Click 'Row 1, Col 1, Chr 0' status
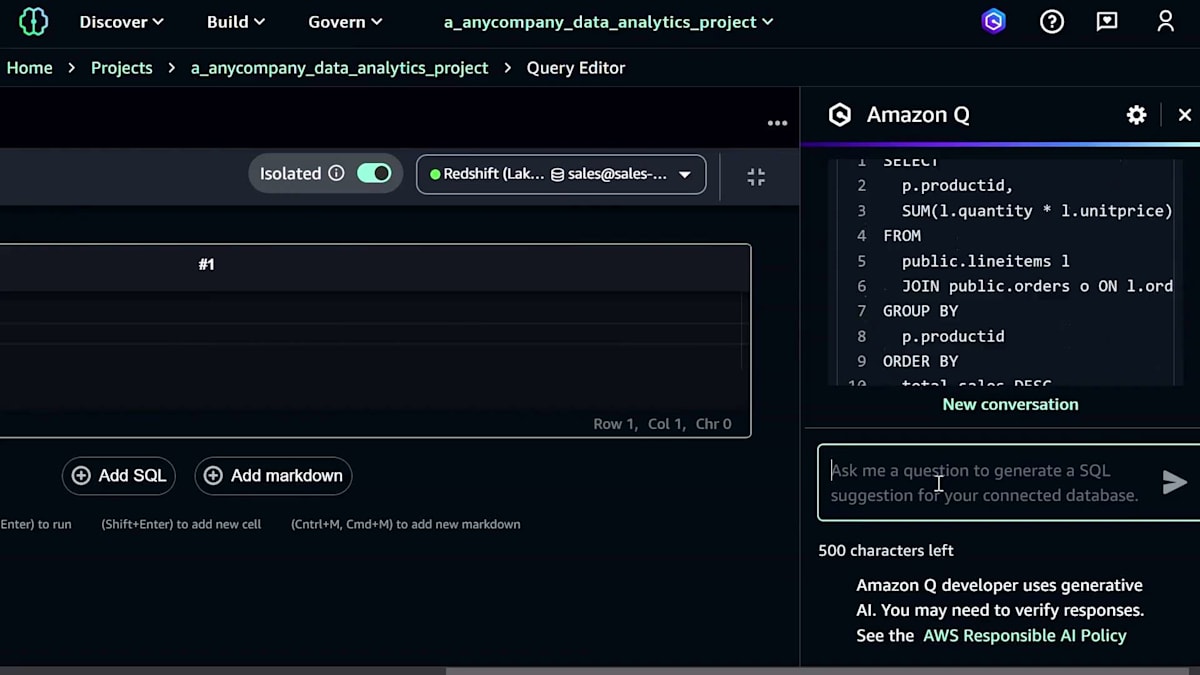The image size is (1200, 675). (x=662, y=424)
